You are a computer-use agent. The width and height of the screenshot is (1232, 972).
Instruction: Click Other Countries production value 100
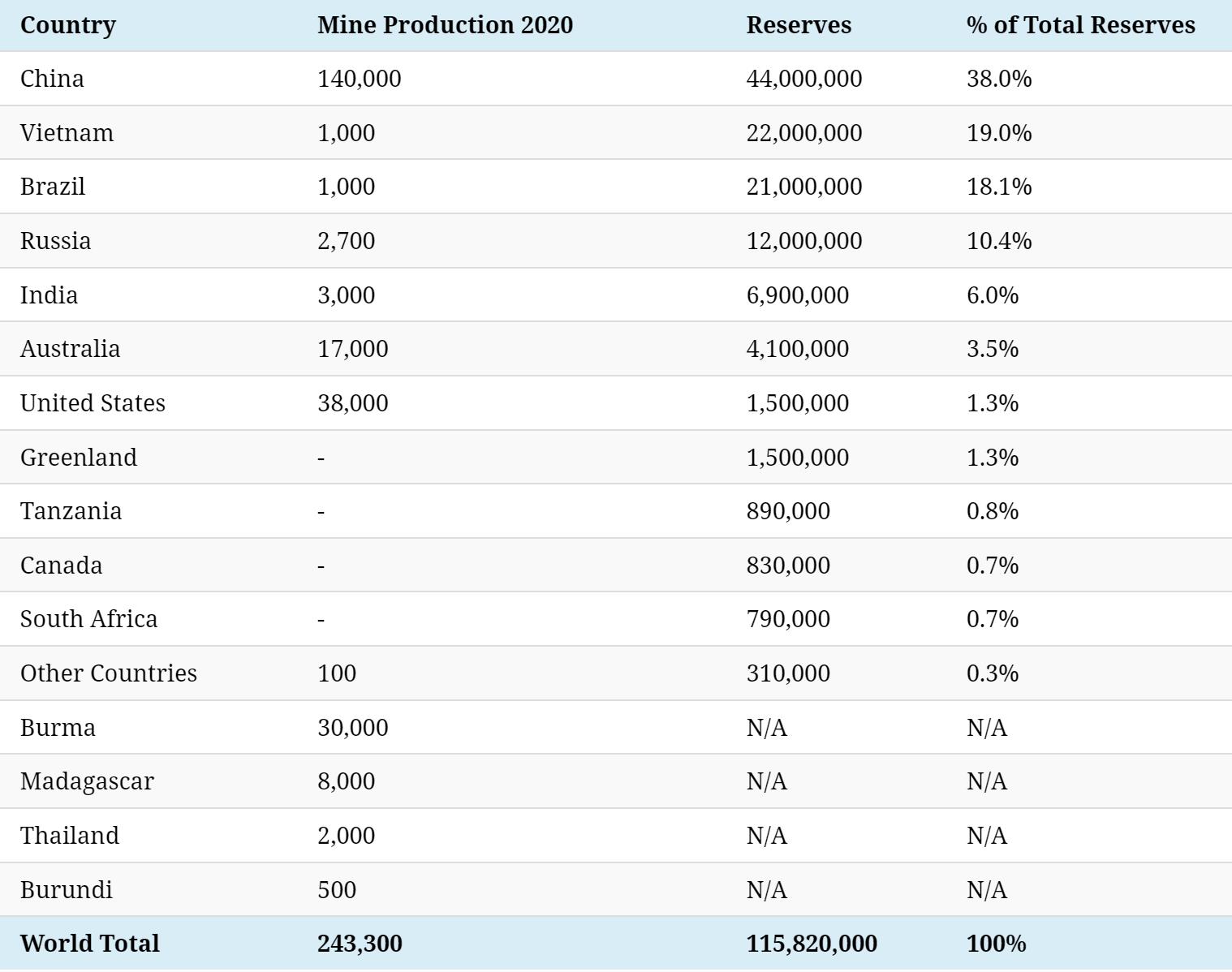[x=337, y=673]
